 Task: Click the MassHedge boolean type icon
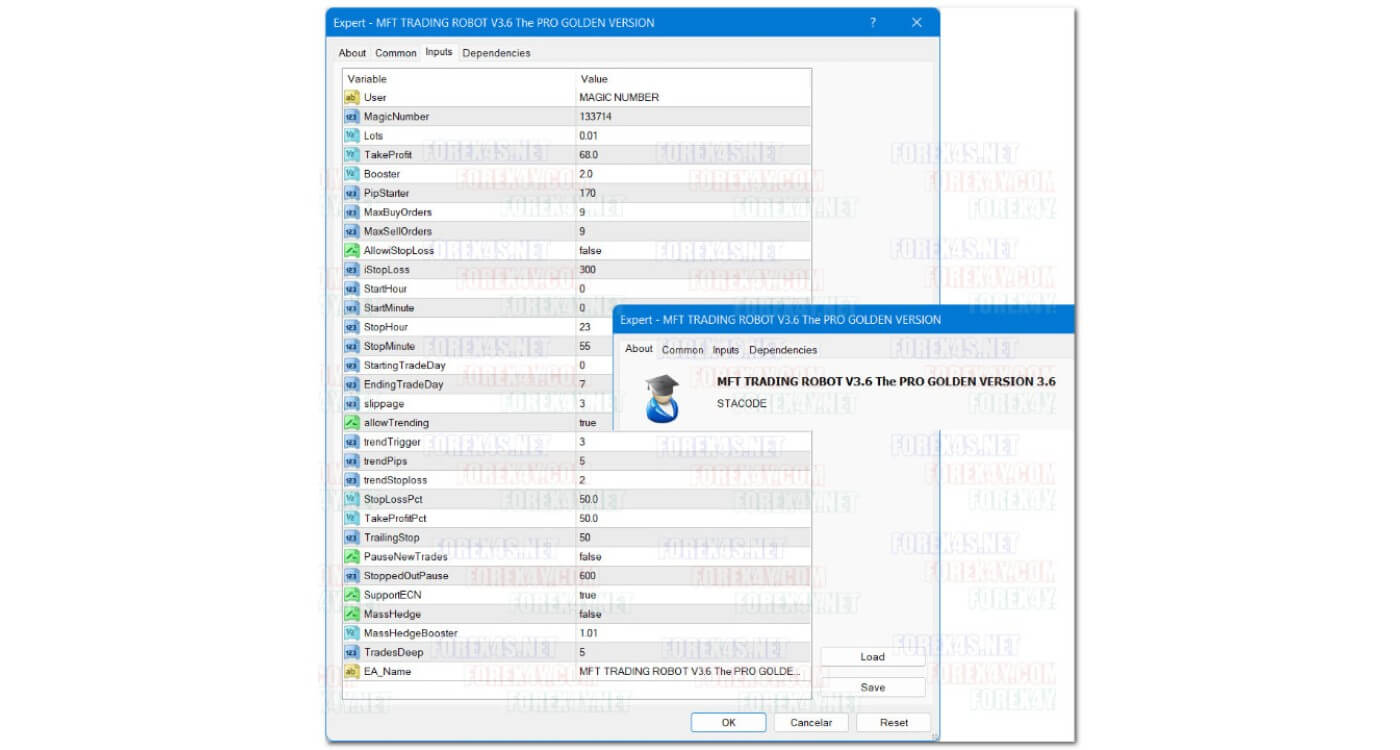click(x=351, y=614)
